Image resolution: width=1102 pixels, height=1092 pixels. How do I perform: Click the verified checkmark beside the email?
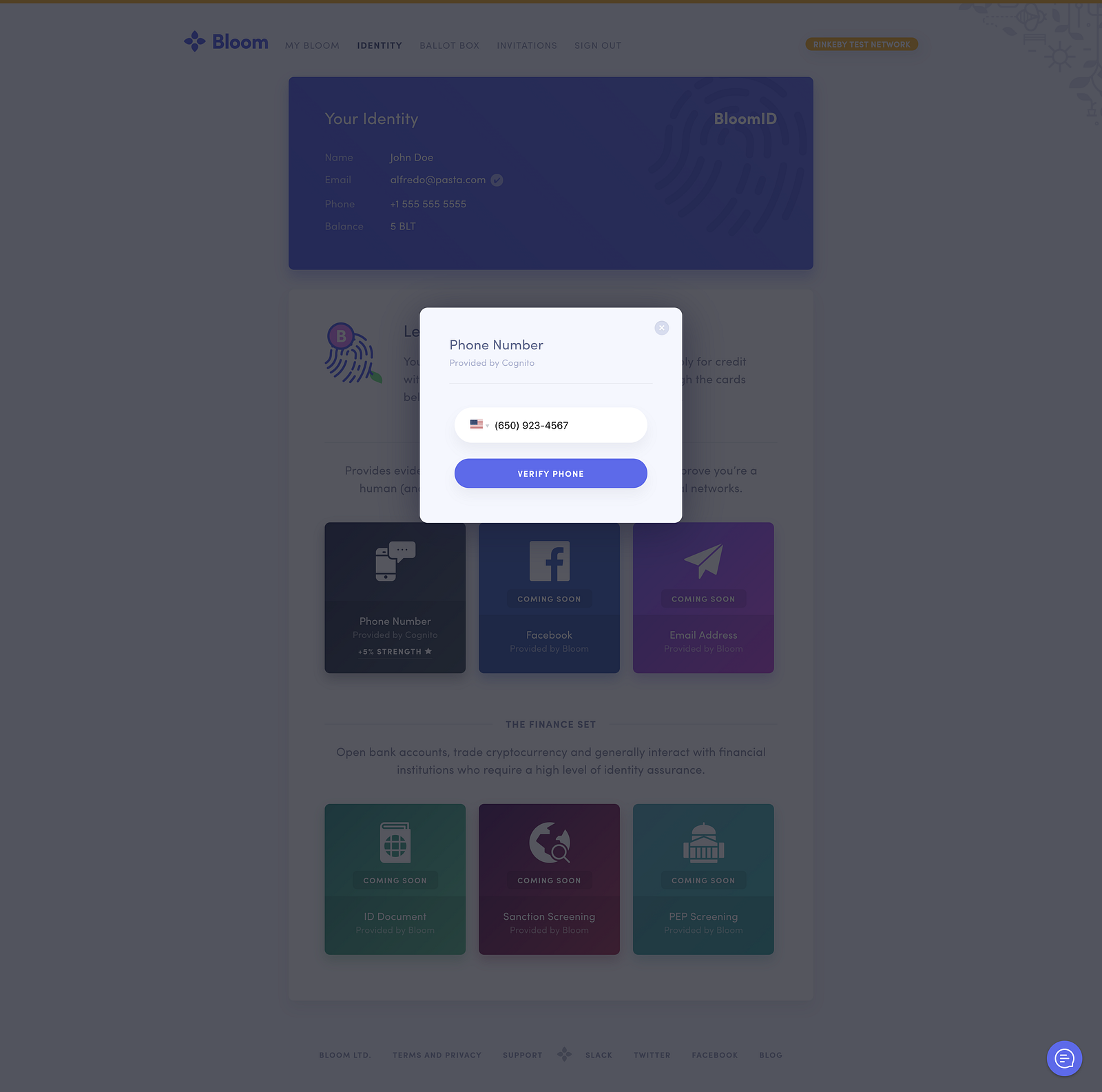[x=497, y=180]
